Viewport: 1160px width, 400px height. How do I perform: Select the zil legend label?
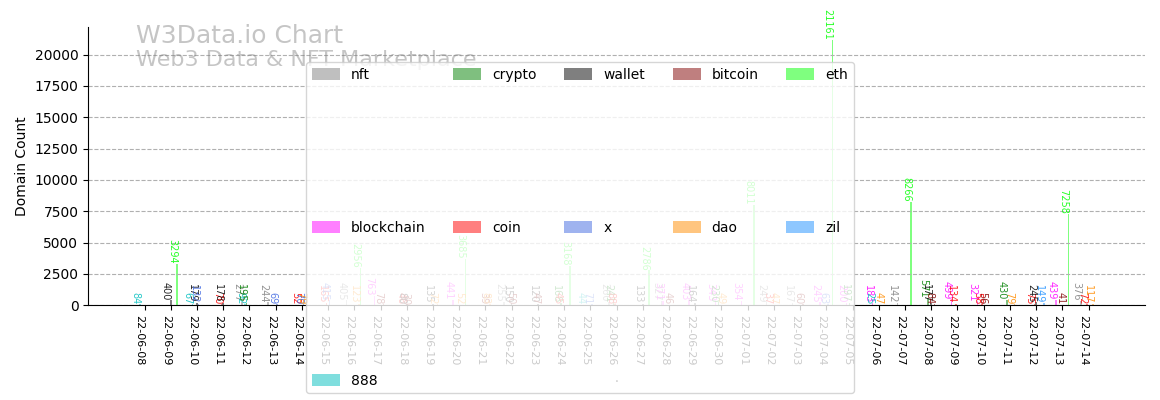point(835,227)
